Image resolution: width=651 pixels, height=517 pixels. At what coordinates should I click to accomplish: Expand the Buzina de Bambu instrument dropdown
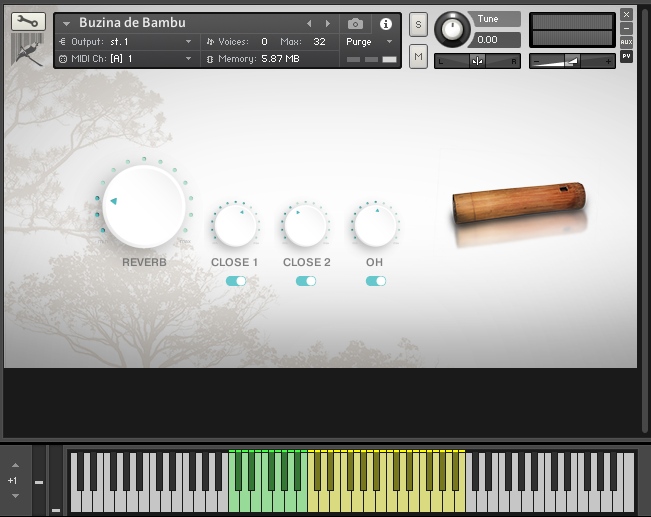pyautogui.click(x=66, y=23)
